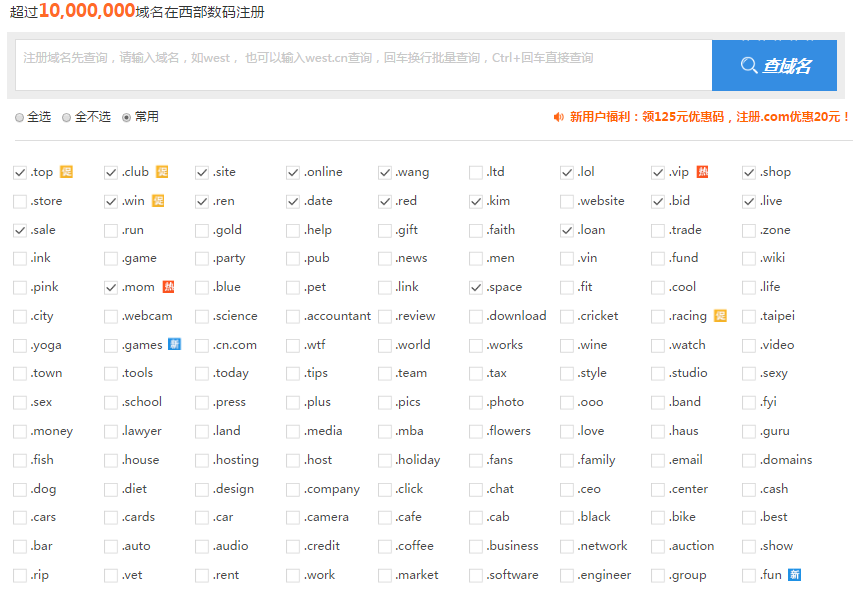Focus the domain name query input field

click(364, 65)
